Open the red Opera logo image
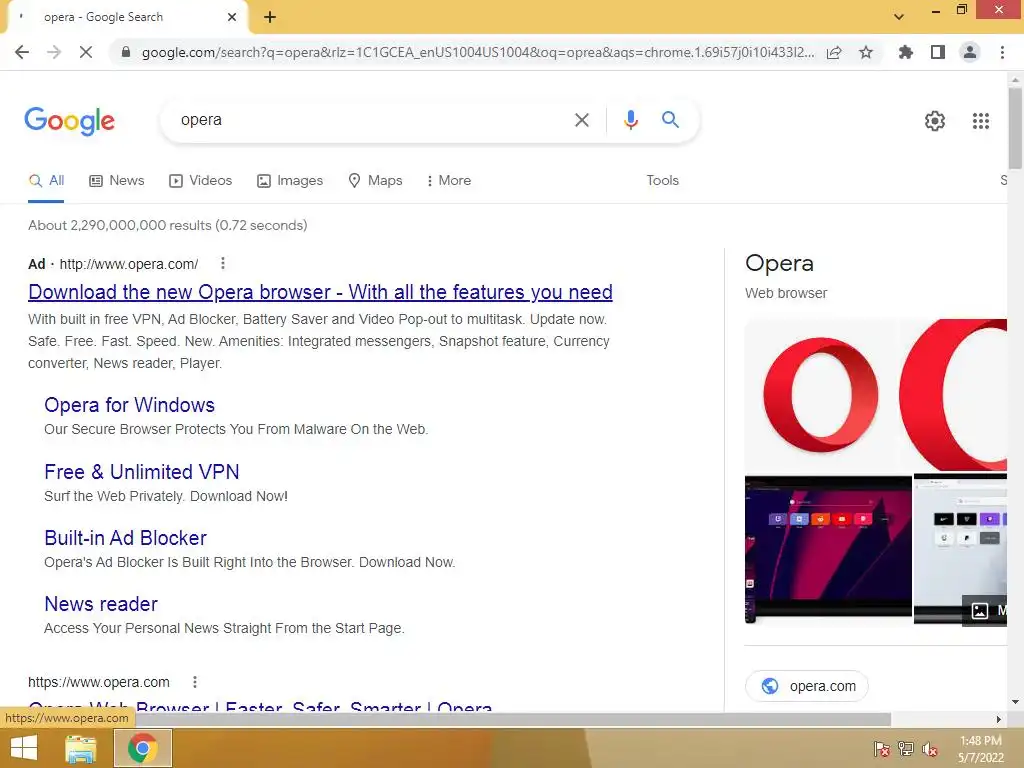The width and height of the screenshot is (1024, 768). 821,395
